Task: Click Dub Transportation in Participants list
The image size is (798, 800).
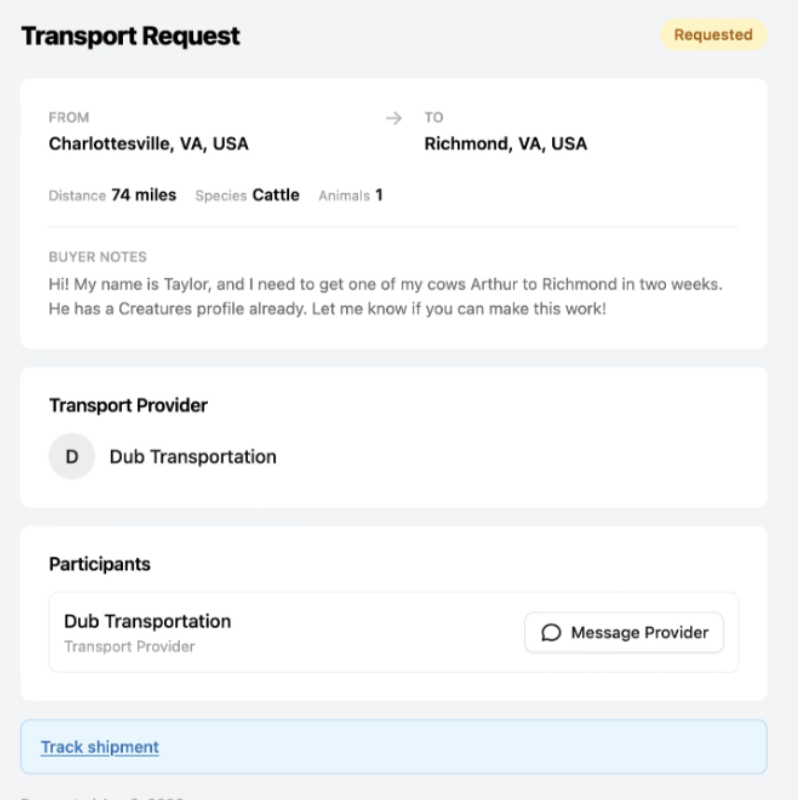Action: pos(147,621)
